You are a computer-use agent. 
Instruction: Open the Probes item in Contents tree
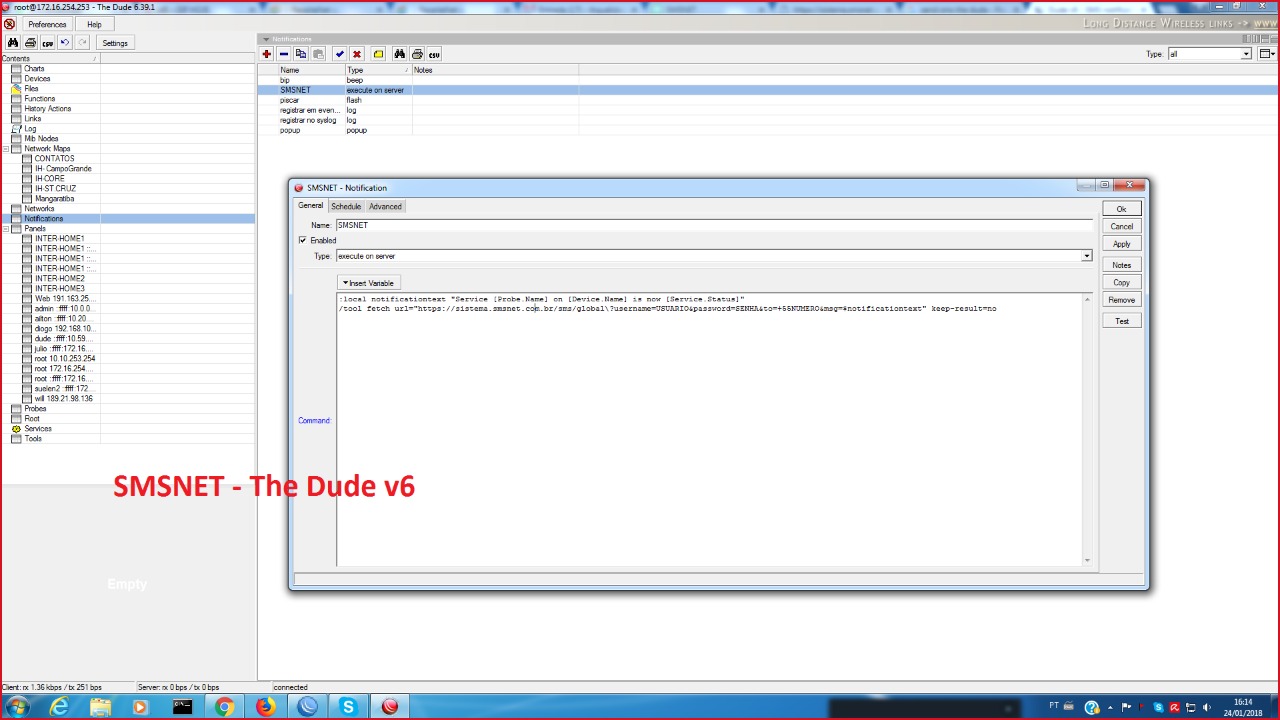35,409
